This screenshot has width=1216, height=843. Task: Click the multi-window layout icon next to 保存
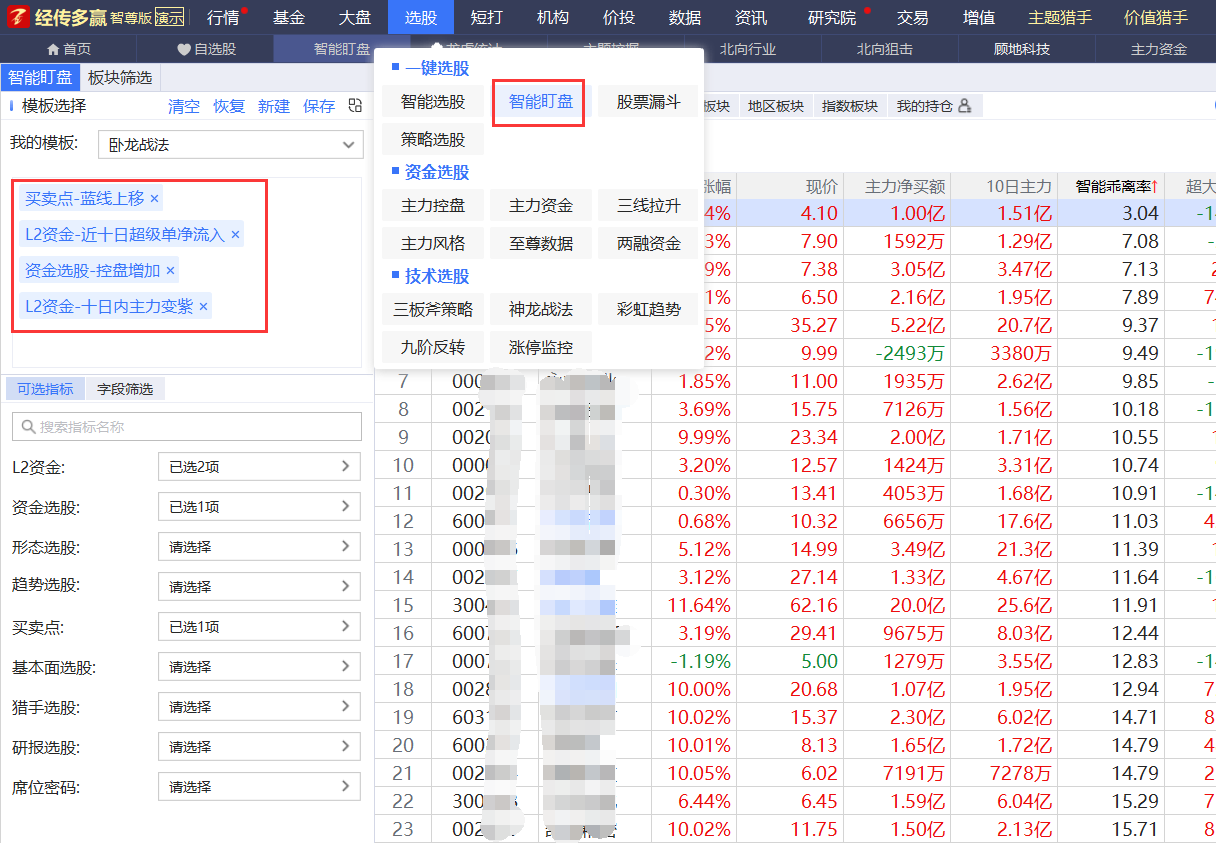[355, 106]
